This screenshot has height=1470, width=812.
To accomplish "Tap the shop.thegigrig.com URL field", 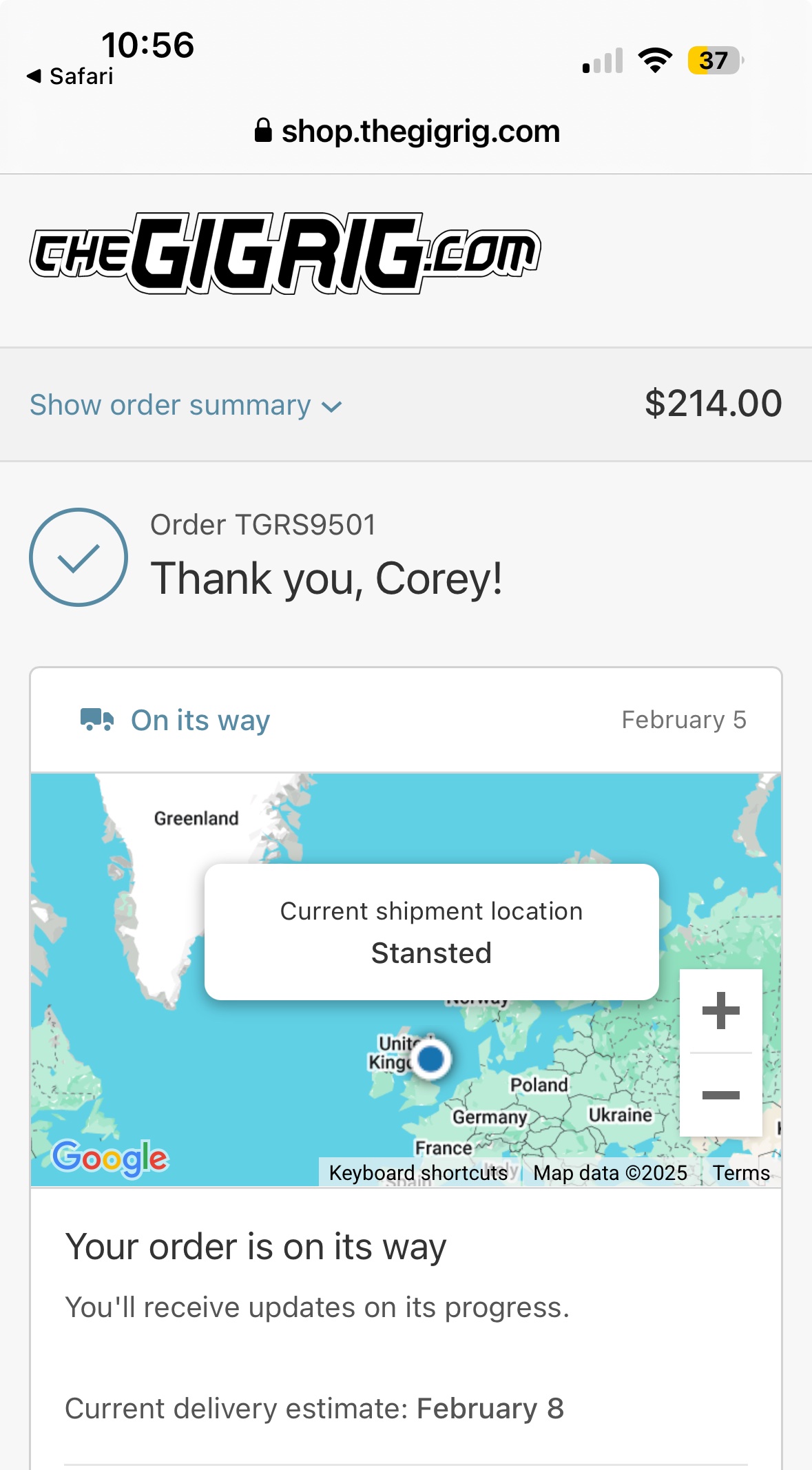I will (x=420, y=131).
